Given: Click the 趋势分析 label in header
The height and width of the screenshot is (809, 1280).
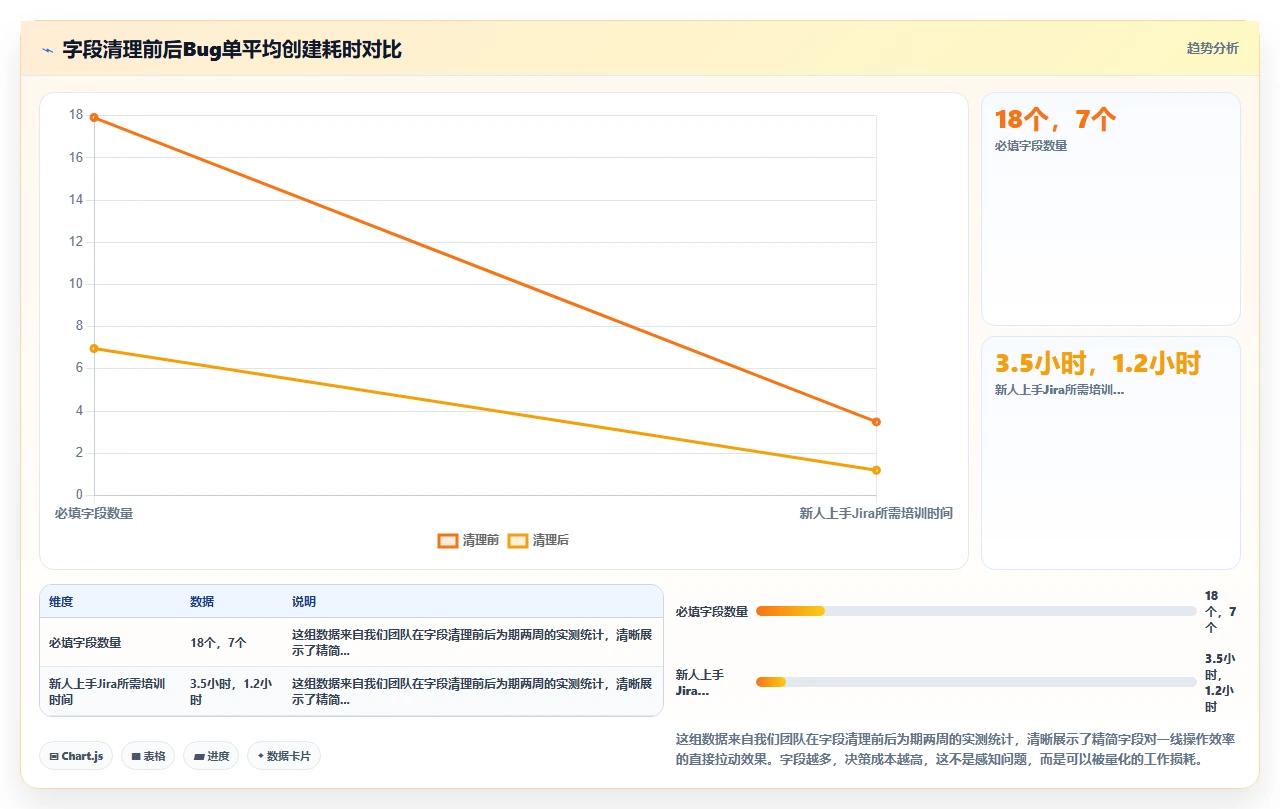Looking at the screenshot, I should tap(1212, 48).
